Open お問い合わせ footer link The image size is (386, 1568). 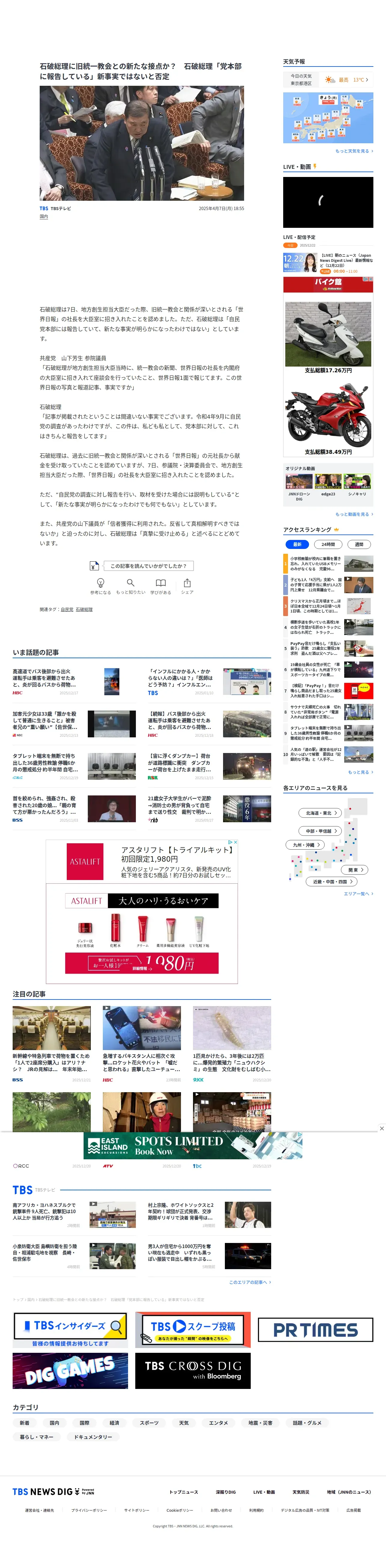(x=221, y=1510)
